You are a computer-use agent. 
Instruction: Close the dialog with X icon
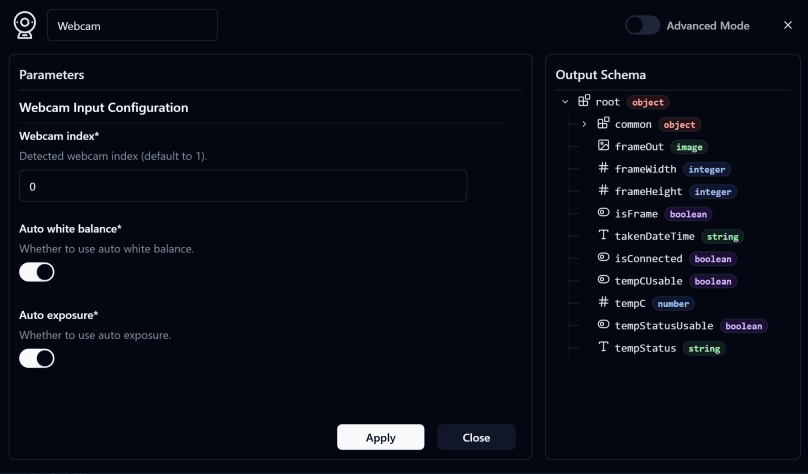(x=787, y=25)
